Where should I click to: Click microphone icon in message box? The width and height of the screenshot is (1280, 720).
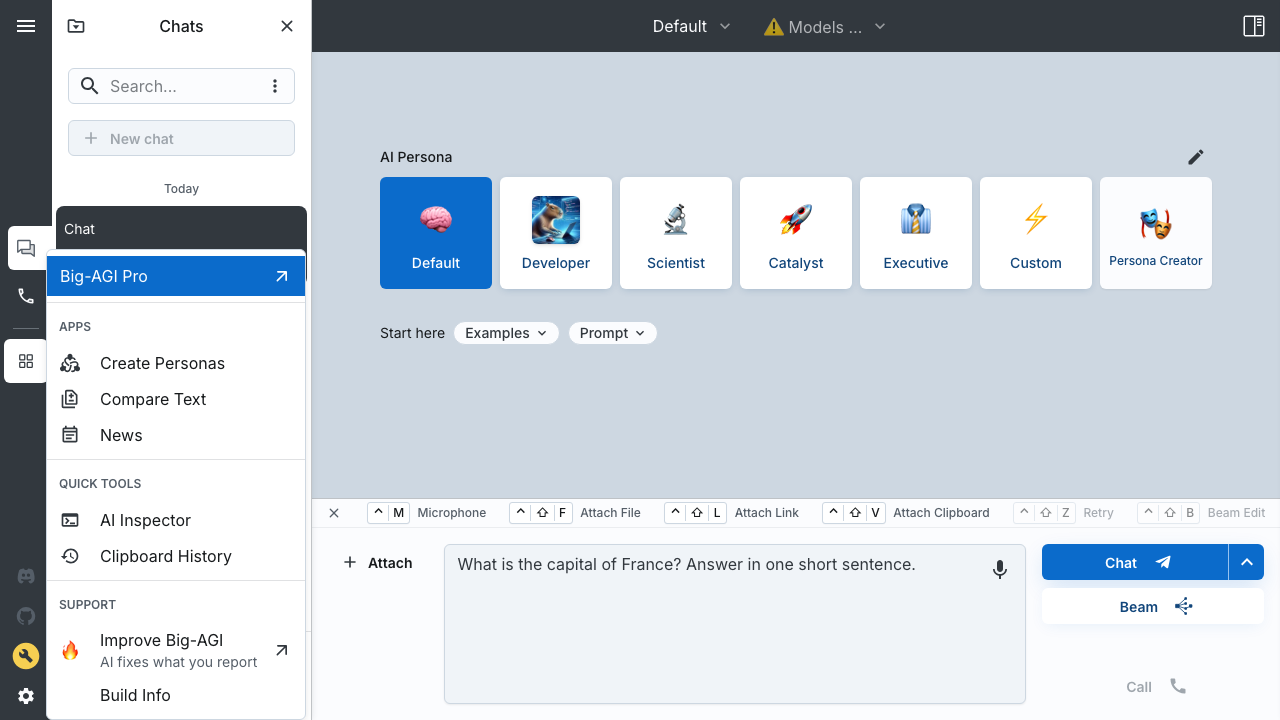pos(1000,570)
